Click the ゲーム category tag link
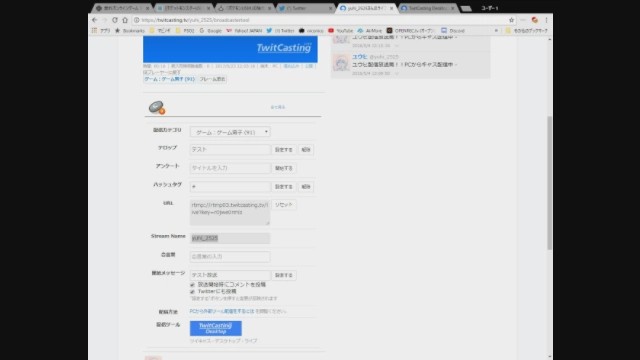 coord(169,79)
